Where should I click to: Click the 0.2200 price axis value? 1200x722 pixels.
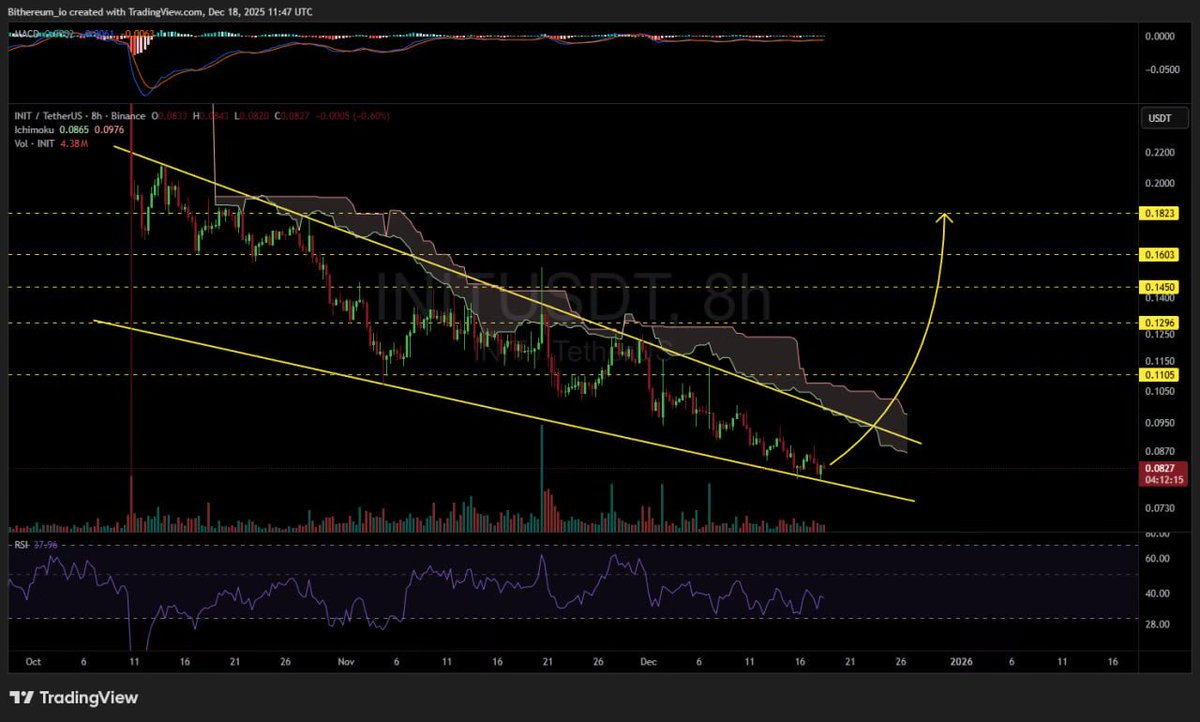pyautogui.click(x=1159, y=153)
